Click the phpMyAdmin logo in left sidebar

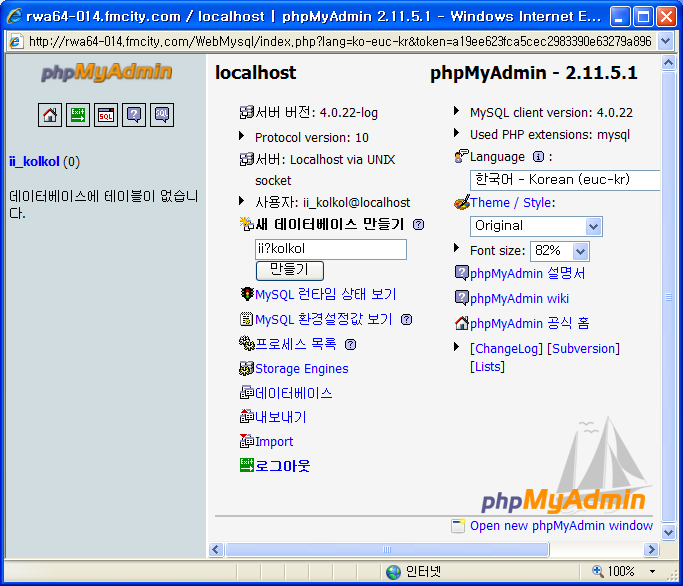(x=106, y=72)
